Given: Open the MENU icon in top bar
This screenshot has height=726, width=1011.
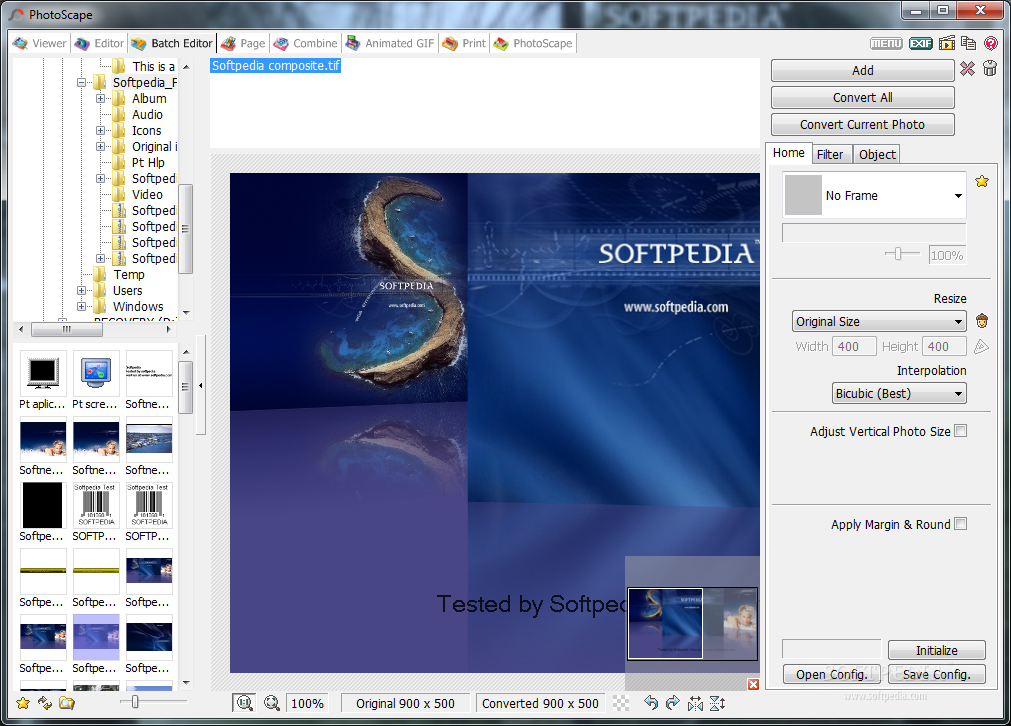Looking at the screenshot, I should tap(886, 43).
